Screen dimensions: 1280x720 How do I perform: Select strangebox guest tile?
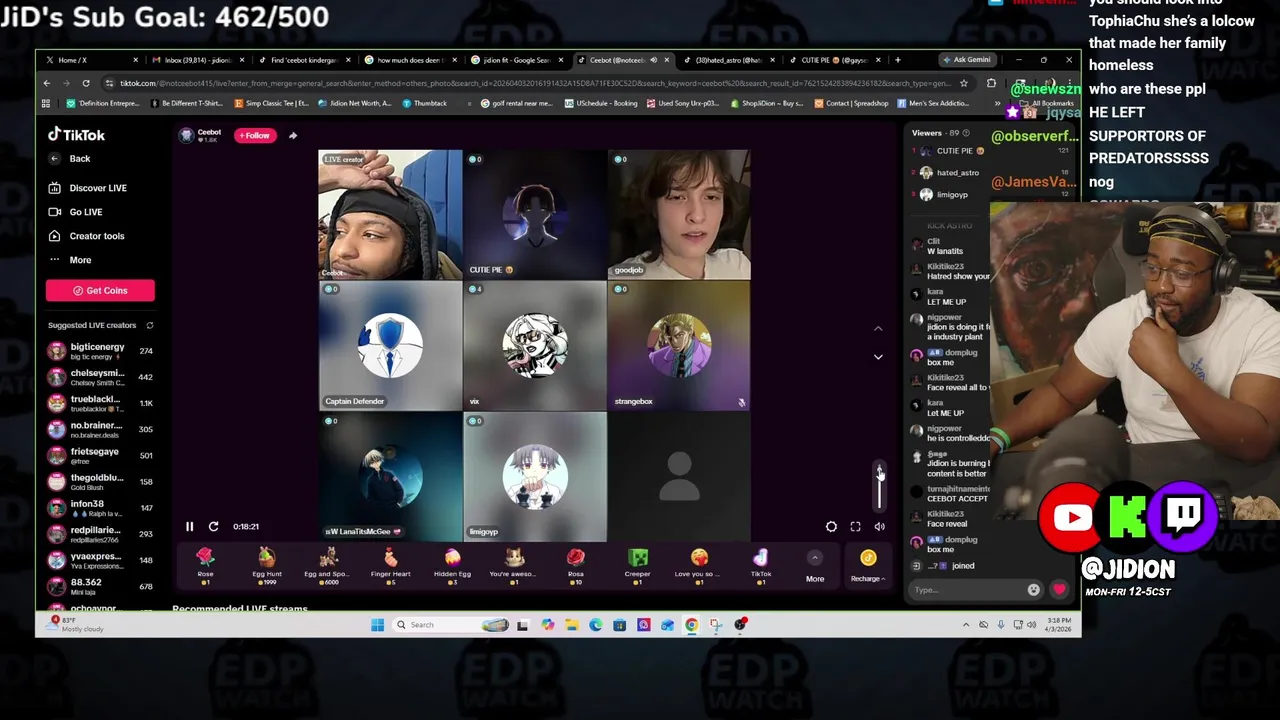[679, 345]
